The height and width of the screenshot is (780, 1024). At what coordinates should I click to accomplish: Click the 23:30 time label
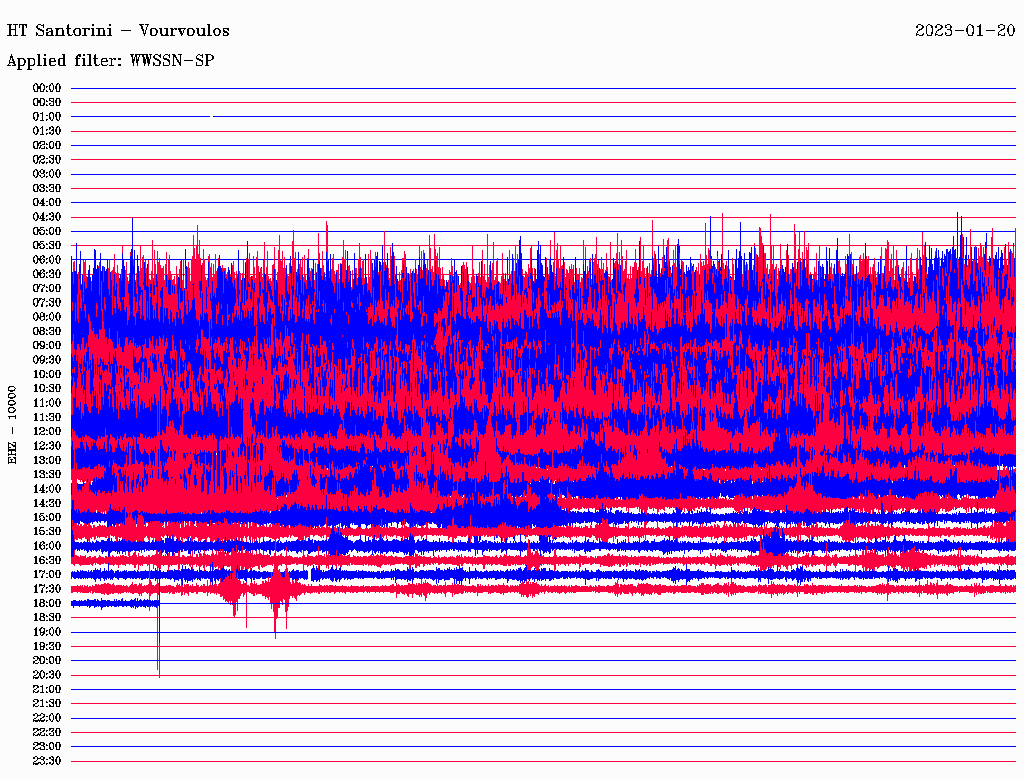(47, 761)
